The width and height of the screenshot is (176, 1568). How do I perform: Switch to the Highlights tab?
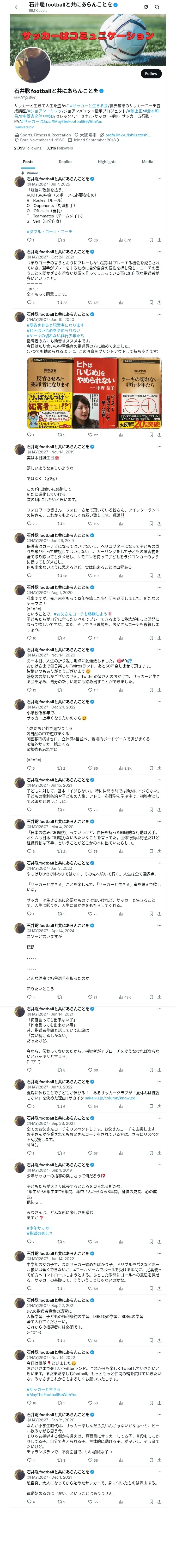point(107,162)
